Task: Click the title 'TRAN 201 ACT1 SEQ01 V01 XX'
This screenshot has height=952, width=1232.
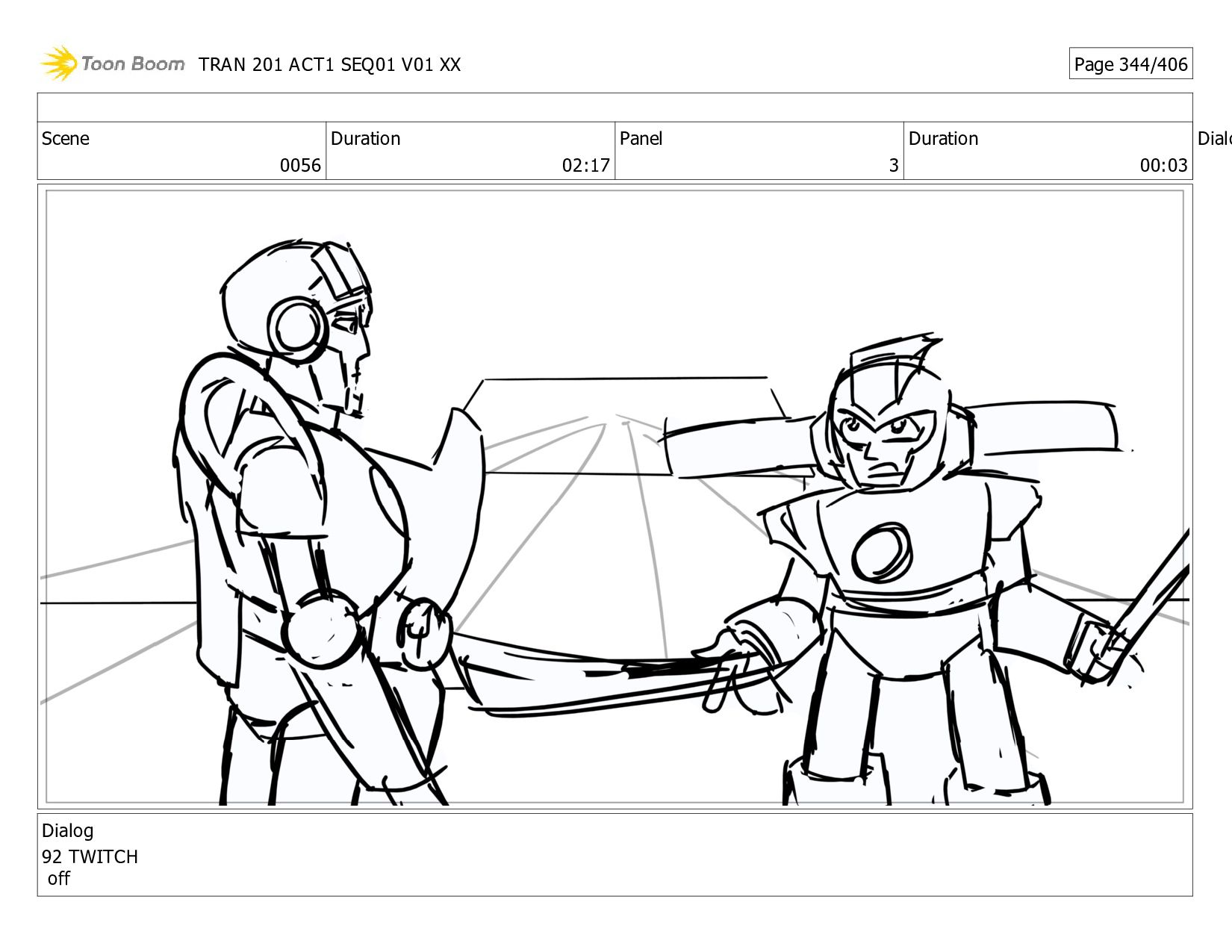Action: (x=329, y=65)
